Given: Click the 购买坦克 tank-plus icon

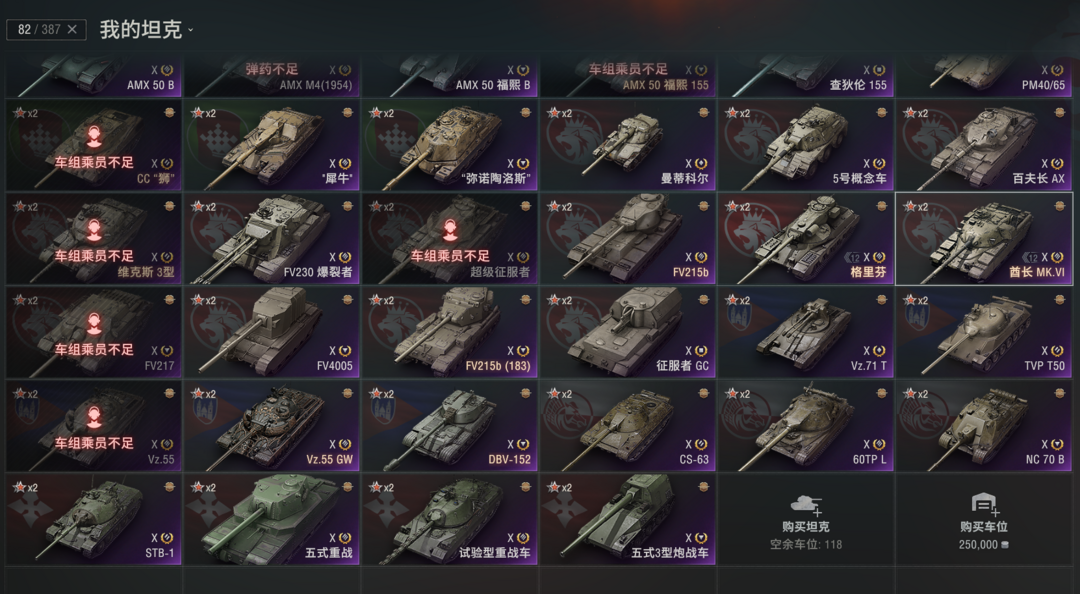Looking at the screenshot, I should pos(805,504).
